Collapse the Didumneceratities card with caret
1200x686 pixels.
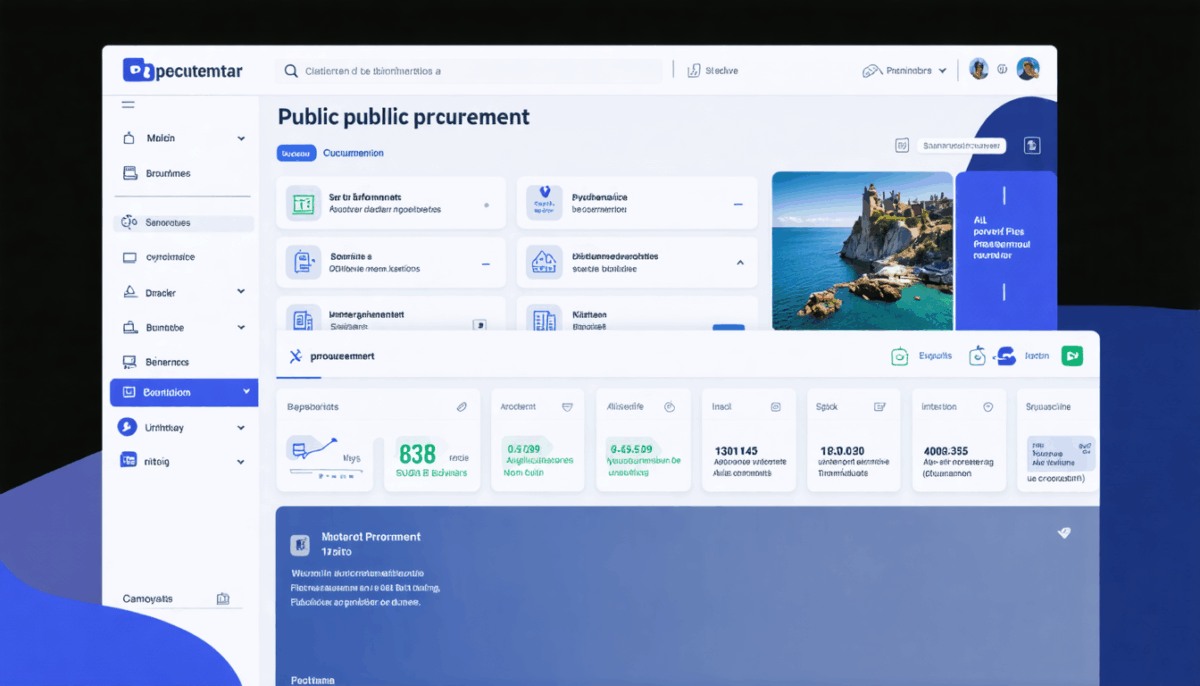pos(740,262)
